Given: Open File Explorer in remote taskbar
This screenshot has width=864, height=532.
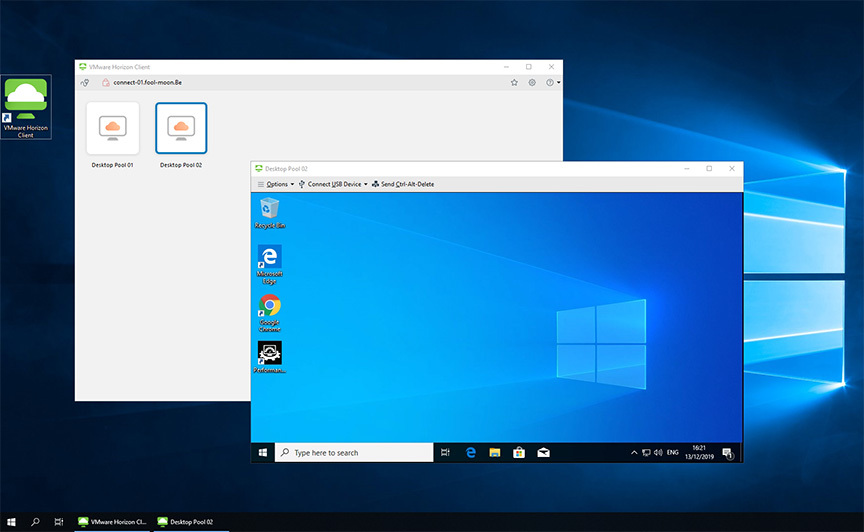Looking at the screenshot, I should [495, 453].
